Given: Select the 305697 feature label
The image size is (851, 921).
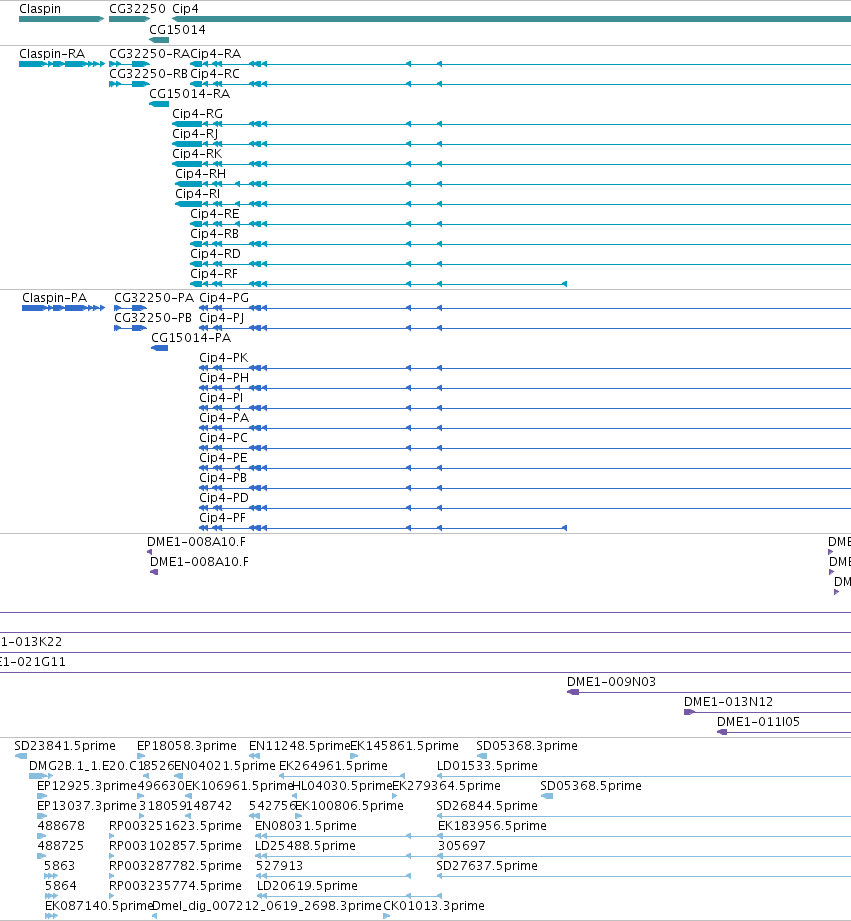Looking at the screenshot, I should point(462,846).
